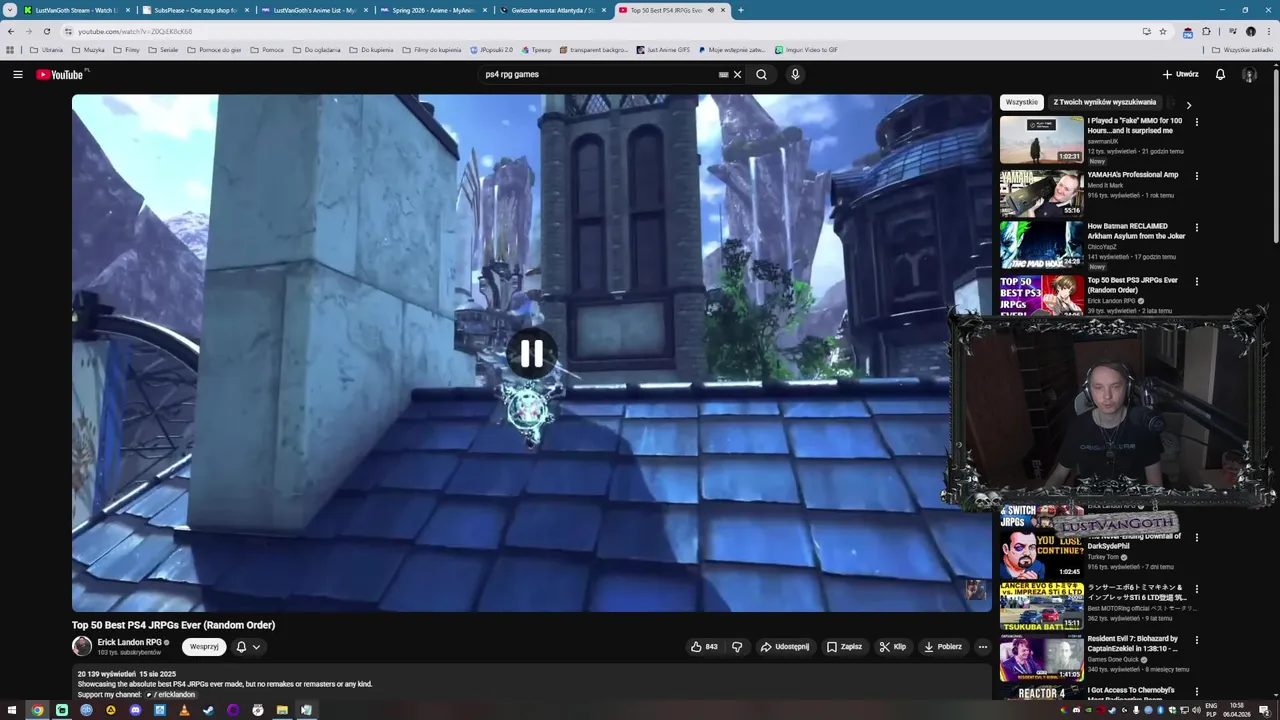Switch to the SubsPlease browser tab
Viewport: 1280px width, 720px height.
coord(195,10)
